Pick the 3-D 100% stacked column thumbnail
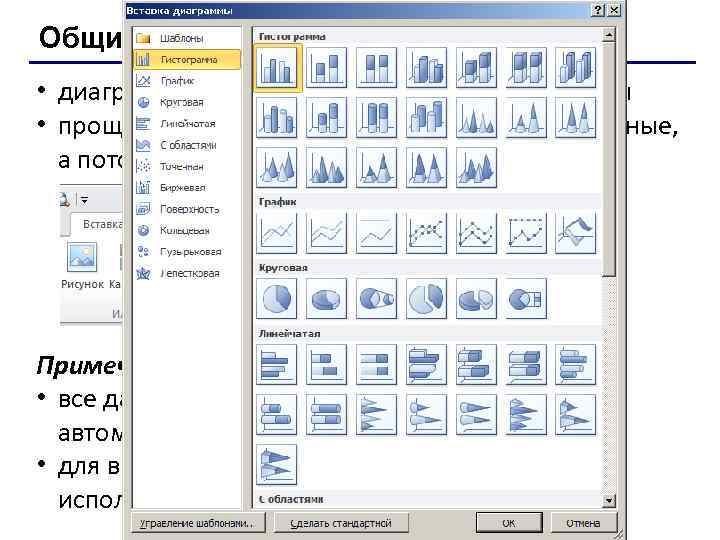This screenshot has width=720, height=540. [x=526, y=68]
